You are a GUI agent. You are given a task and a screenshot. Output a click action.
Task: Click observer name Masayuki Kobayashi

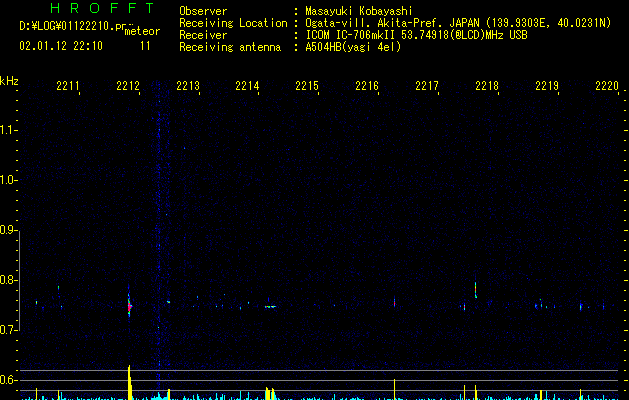(359, 11)
